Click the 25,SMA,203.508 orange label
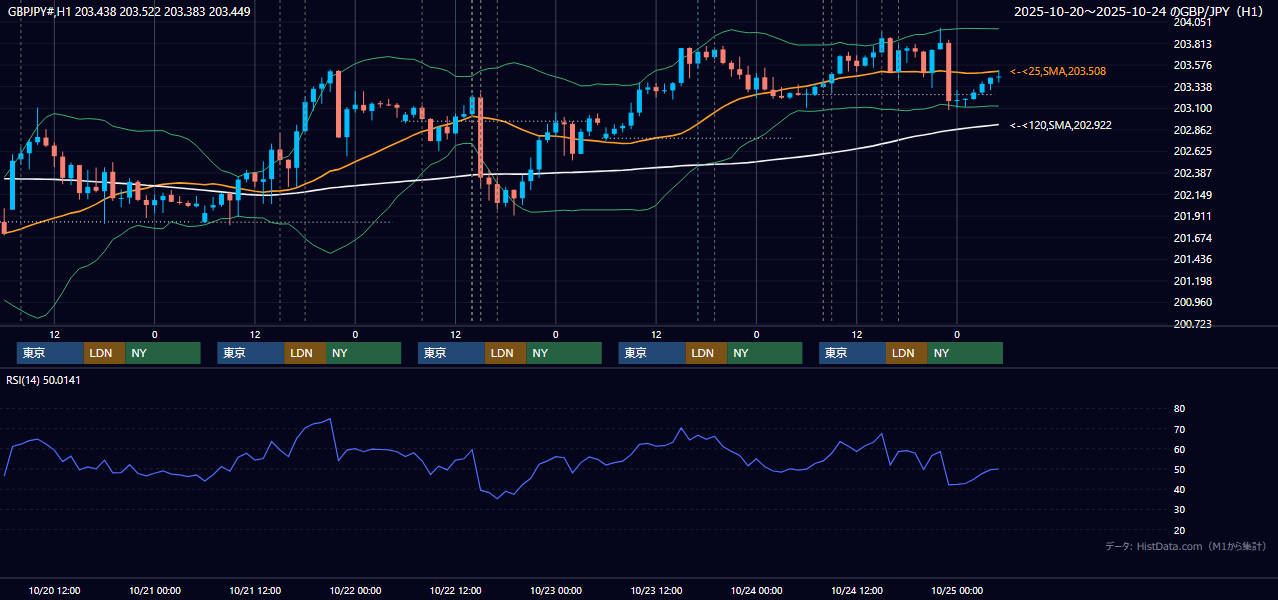 1059,71
